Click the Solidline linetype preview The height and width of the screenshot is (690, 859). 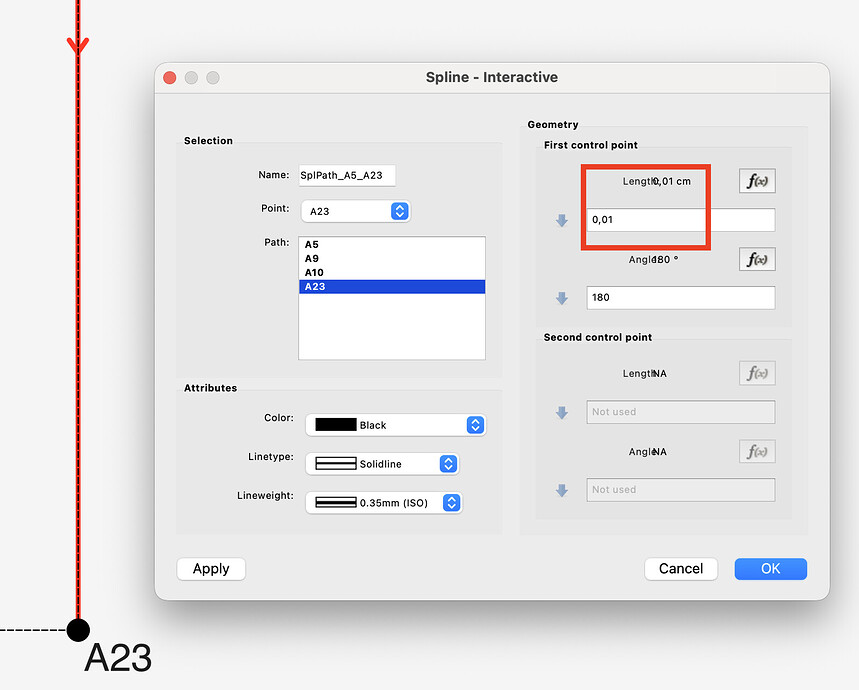point(336,464)
